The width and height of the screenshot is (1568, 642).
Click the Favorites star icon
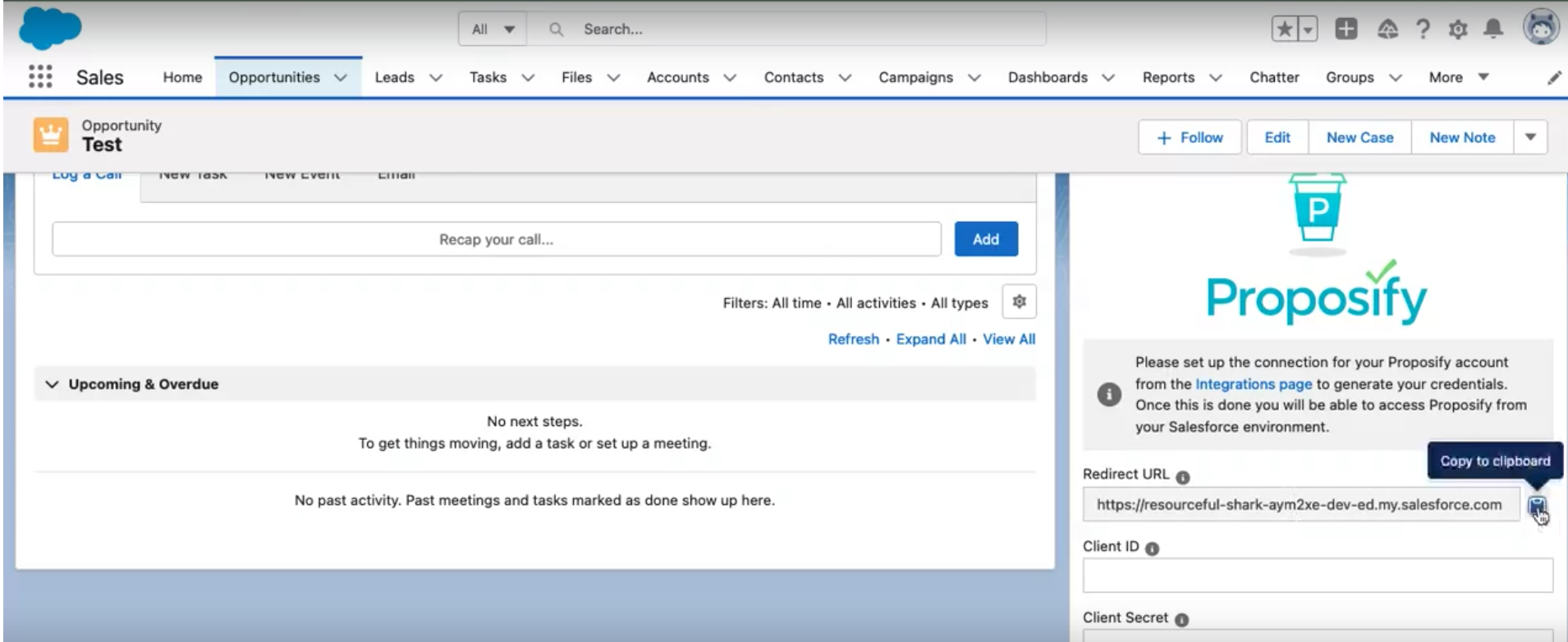click(x=1285, y=30)
